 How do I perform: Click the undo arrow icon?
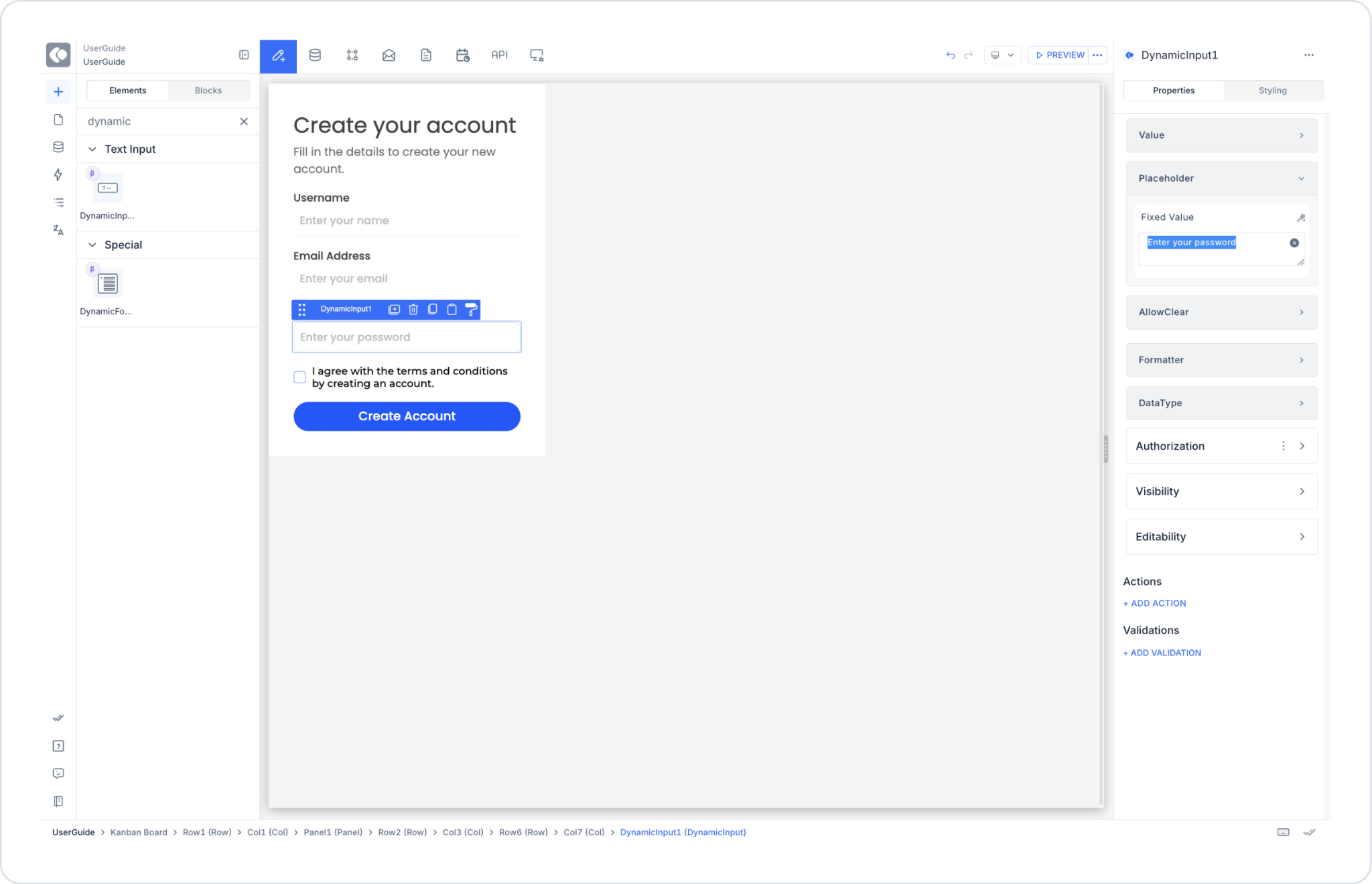[950, 55]
